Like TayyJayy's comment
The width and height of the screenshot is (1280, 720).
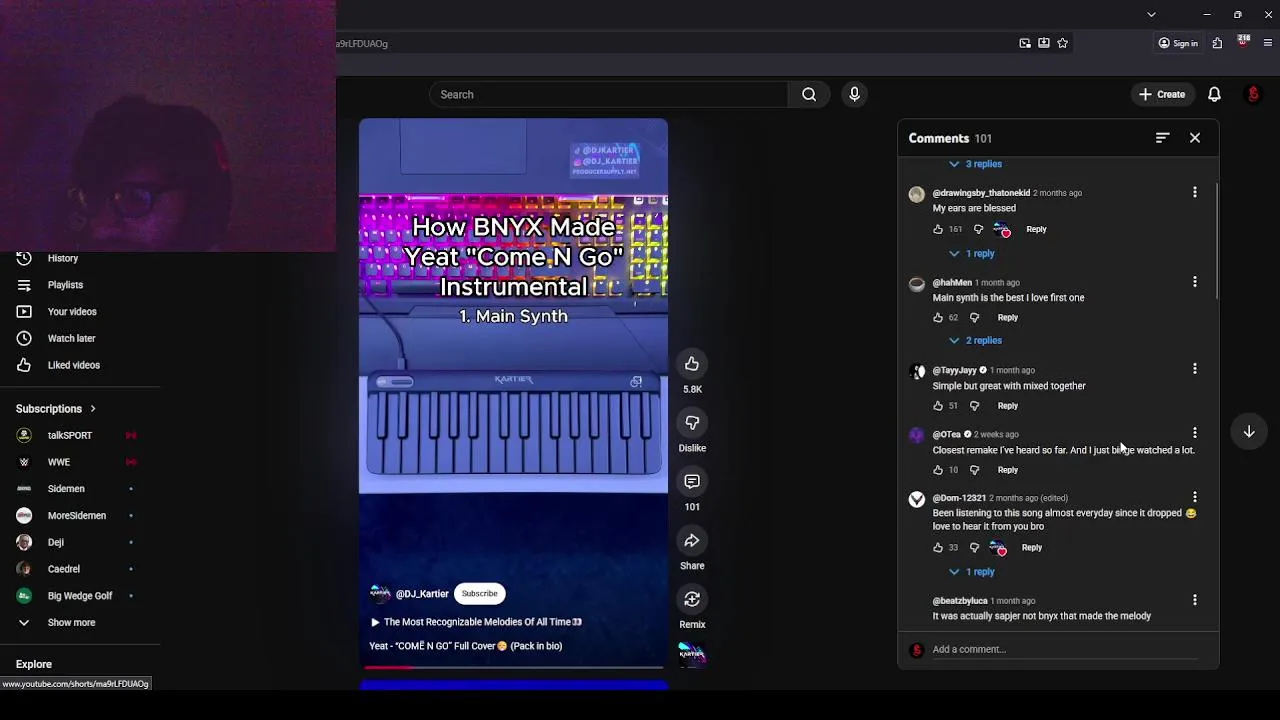[938, 406]
